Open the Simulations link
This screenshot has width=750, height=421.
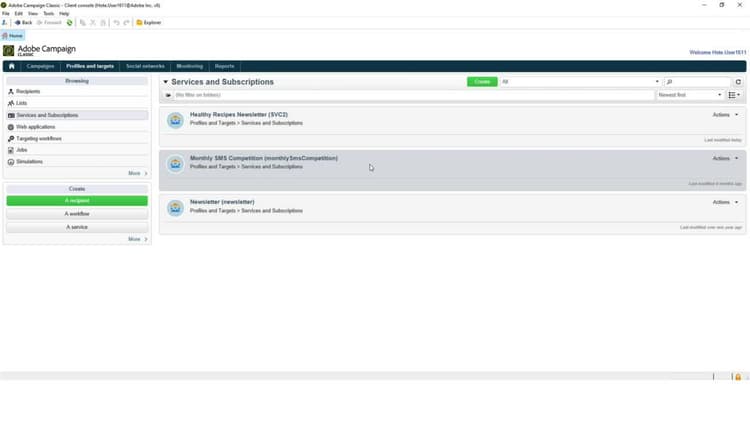[x=30, y=162]
